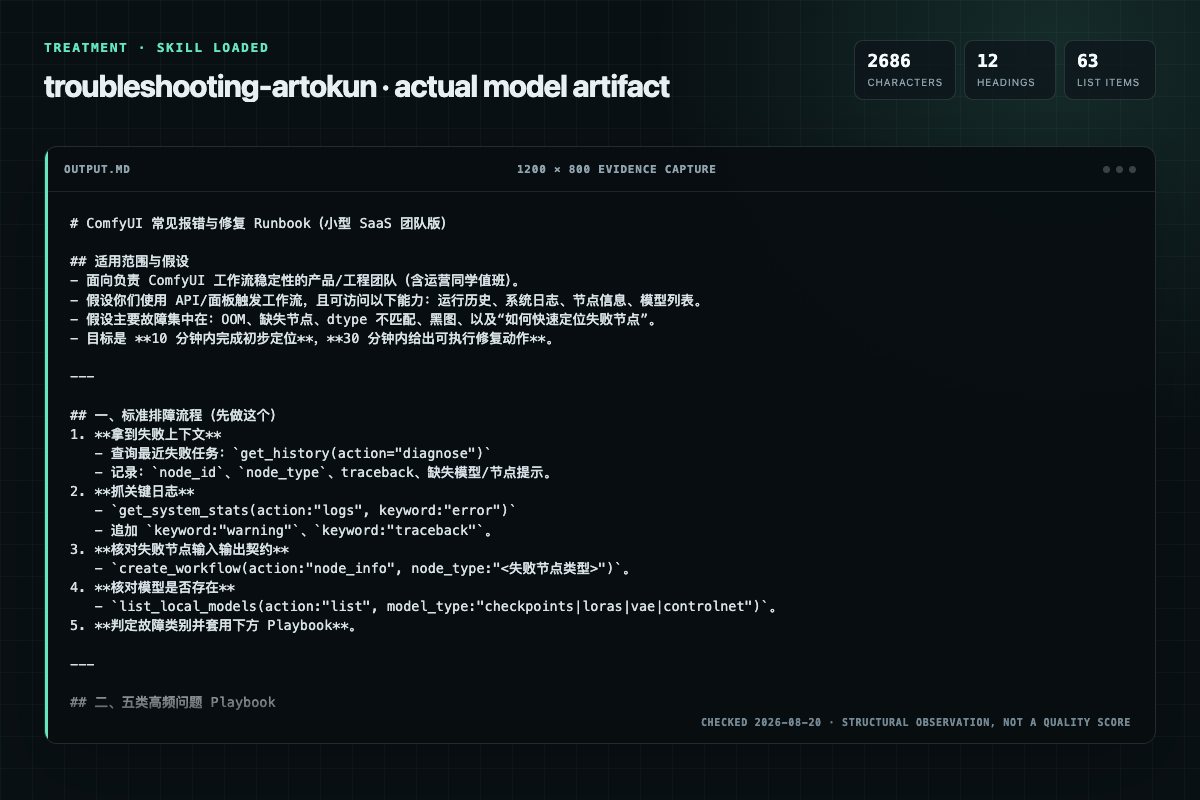Click the "## 适用范围与假设" heading
Screen dimensions: 1200x800
129,260
